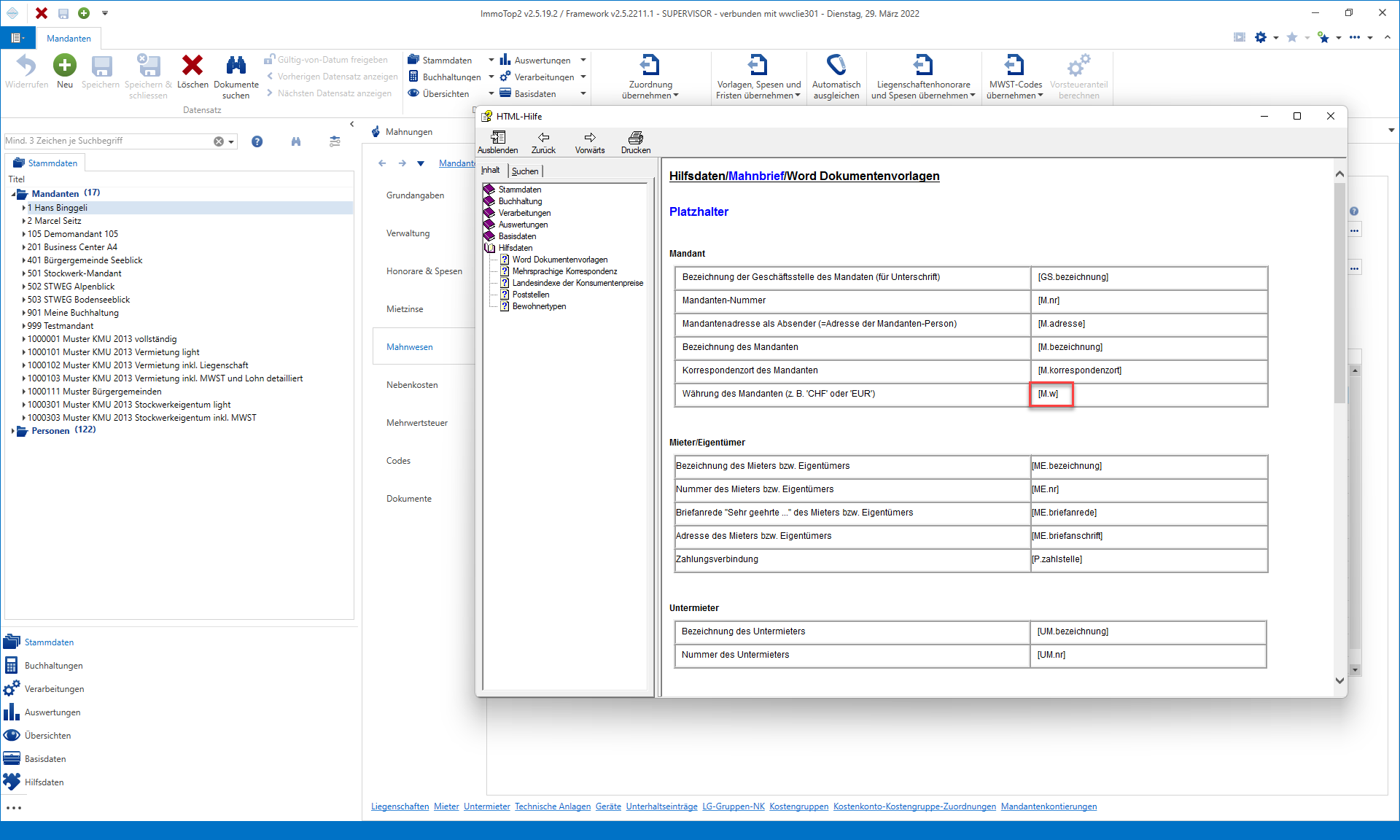1400x840 pixels.
Task: Collapse the Mandanten (17) tree node
Action: point(13,194)
